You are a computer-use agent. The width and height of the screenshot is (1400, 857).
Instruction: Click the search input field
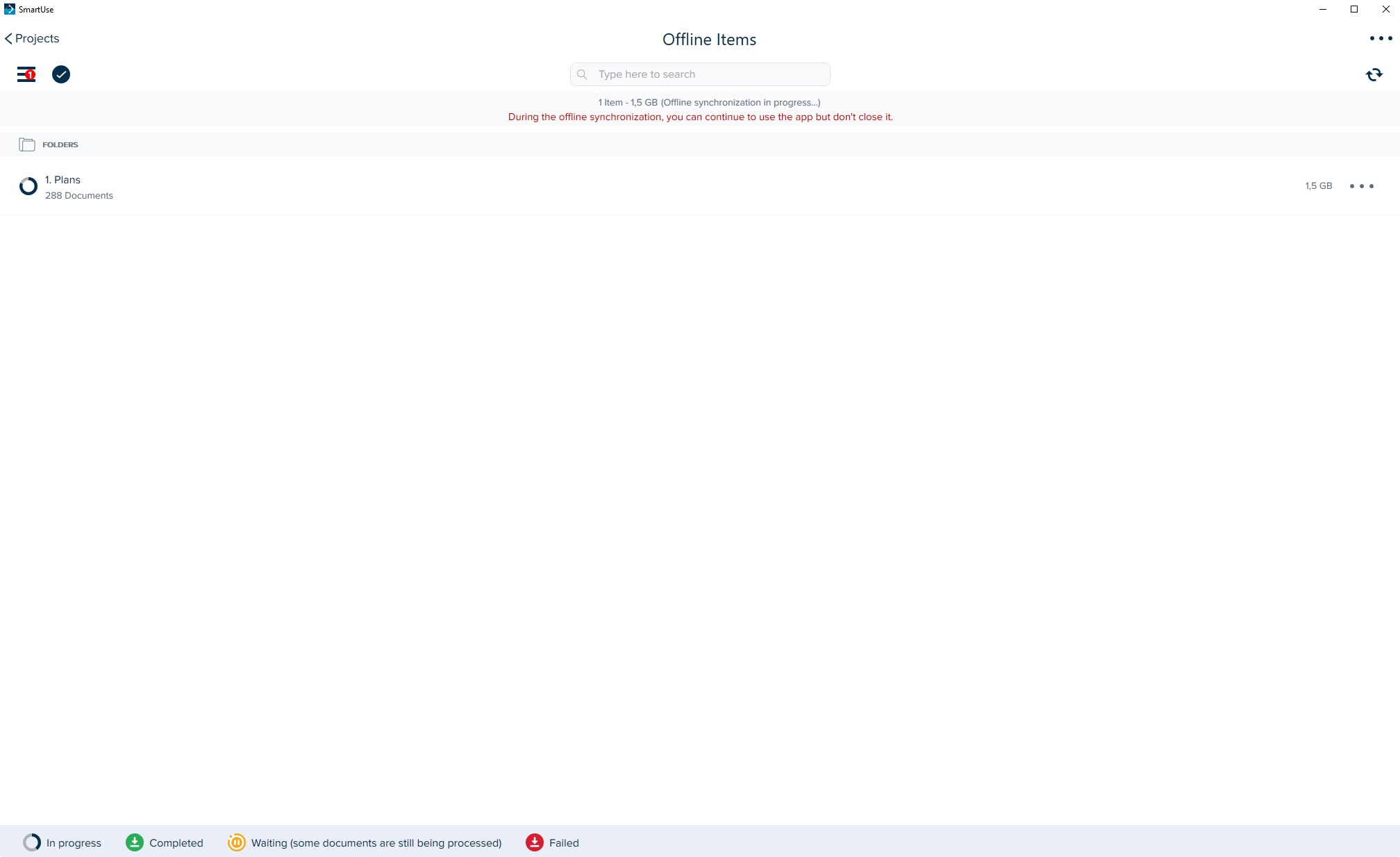click(x=700, y=74)
